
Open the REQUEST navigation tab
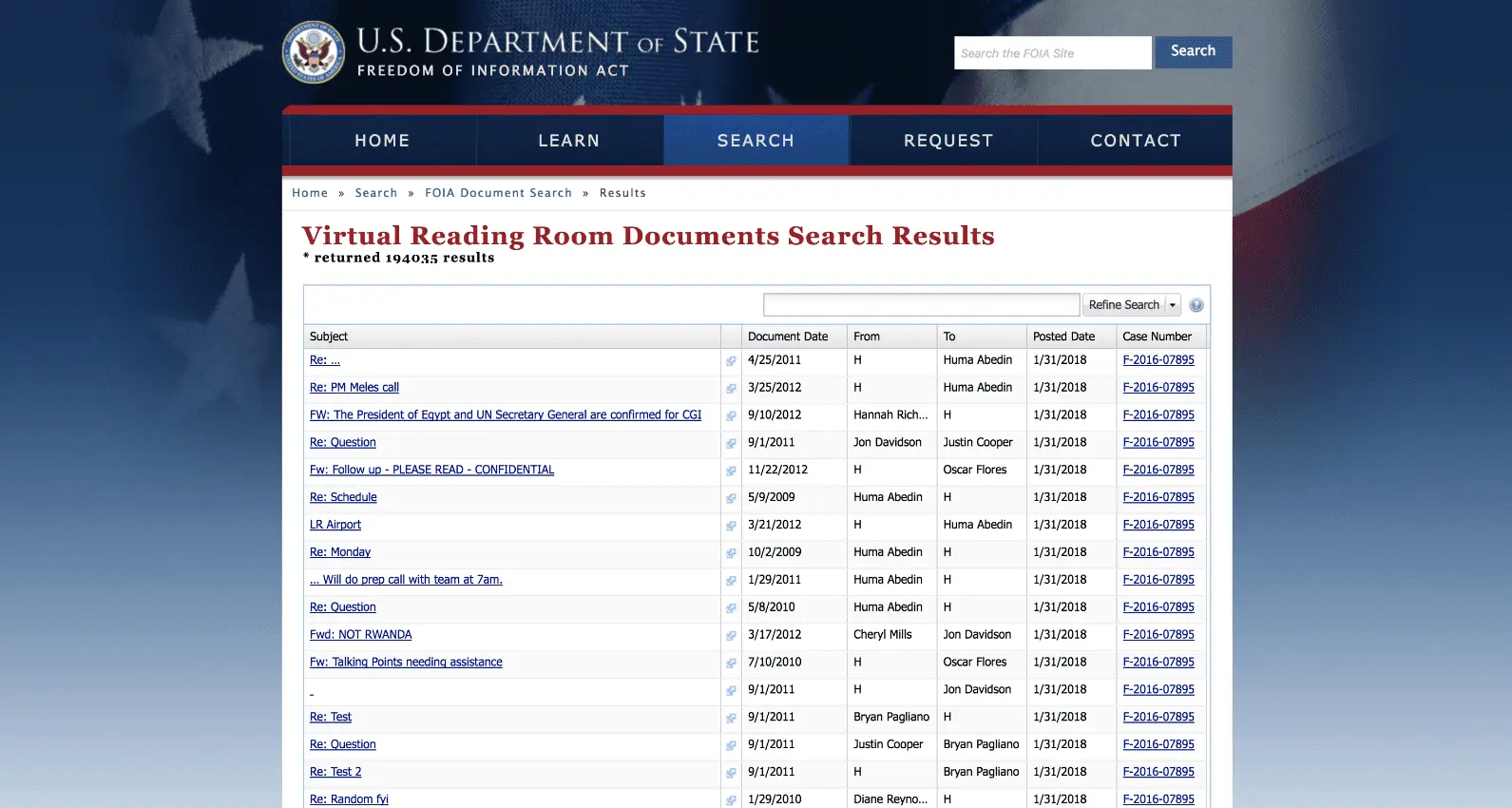[947, 141]
